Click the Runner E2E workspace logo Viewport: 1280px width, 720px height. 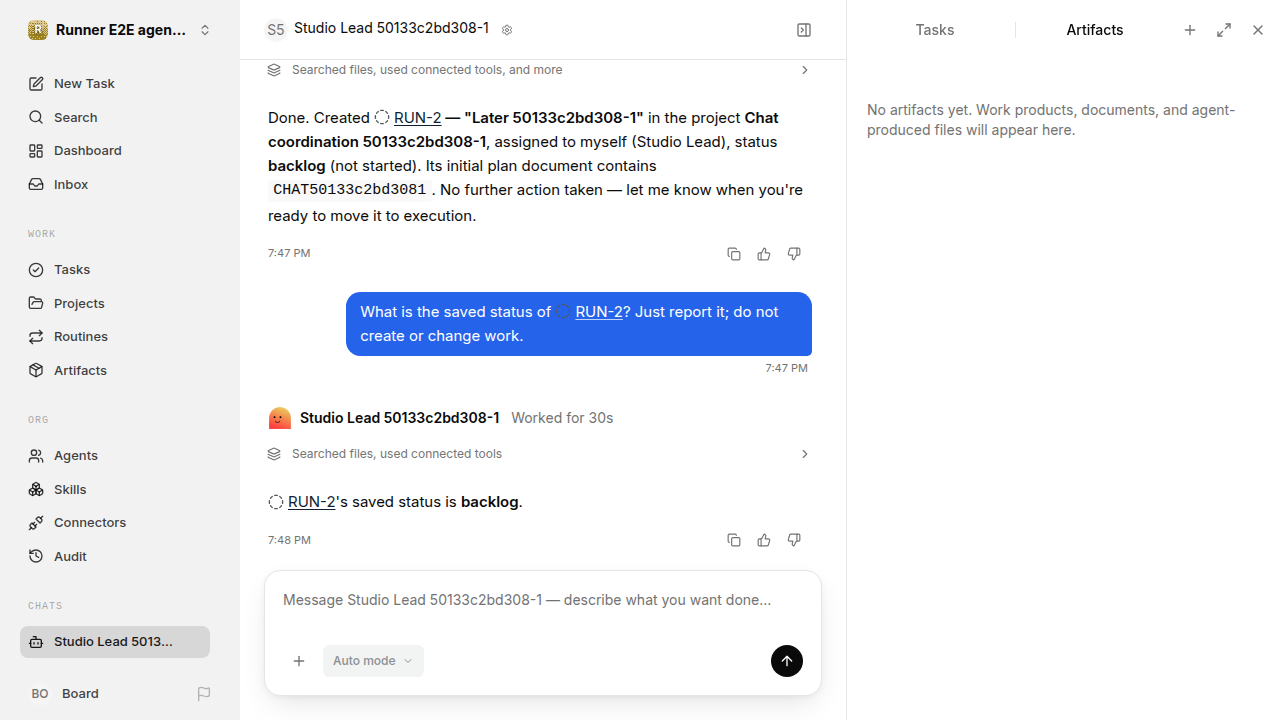pyautogui.click(x=38, y=30)
